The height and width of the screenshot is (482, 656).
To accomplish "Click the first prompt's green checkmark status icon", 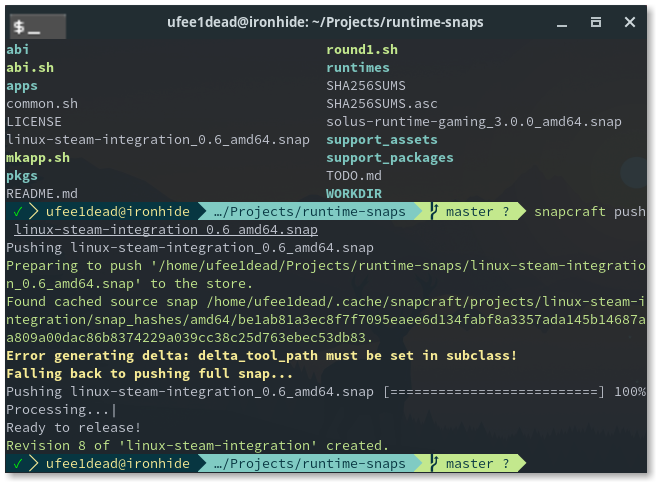I will [x=18, y=212].
